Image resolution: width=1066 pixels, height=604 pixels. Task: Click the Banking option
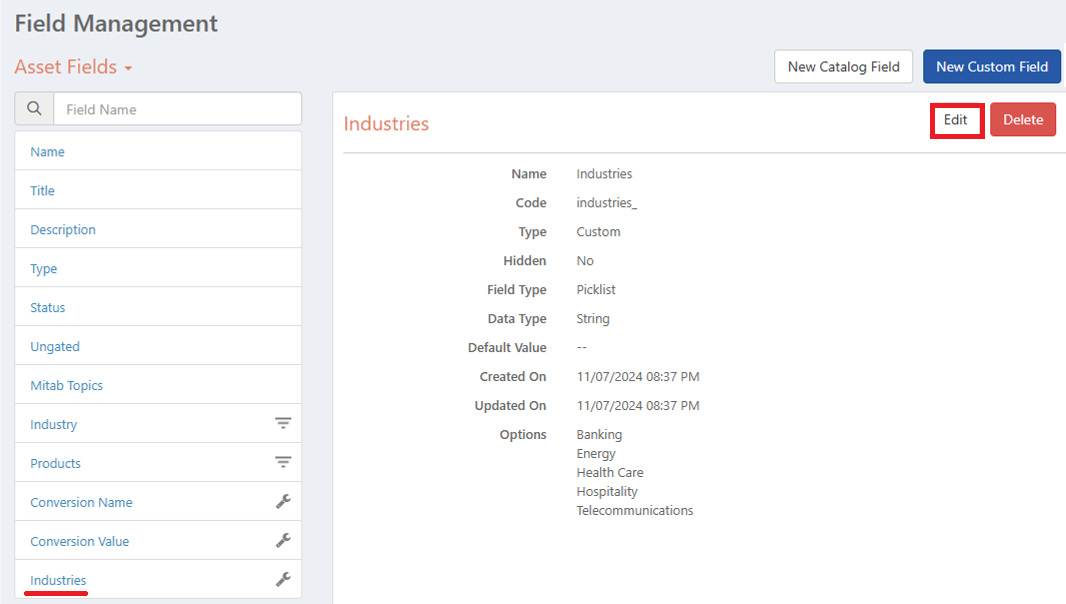[599, 435]
